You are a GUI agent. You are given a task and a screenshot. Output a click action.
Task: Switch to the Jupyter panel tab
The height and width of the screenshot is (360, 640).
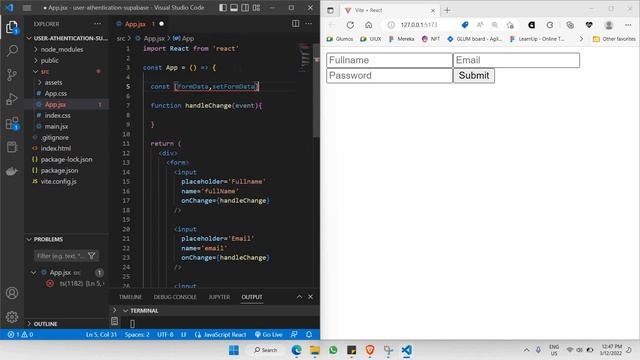tap(219, 297)
